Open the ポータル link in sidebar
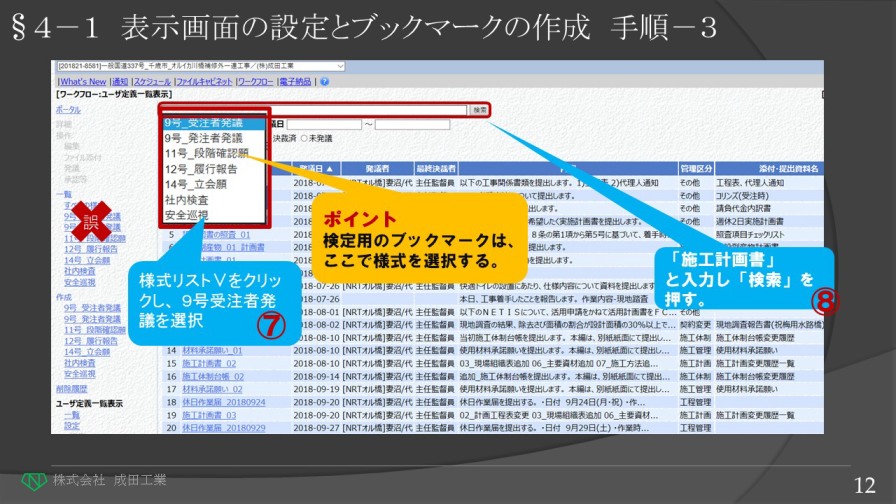 (68, 109)
